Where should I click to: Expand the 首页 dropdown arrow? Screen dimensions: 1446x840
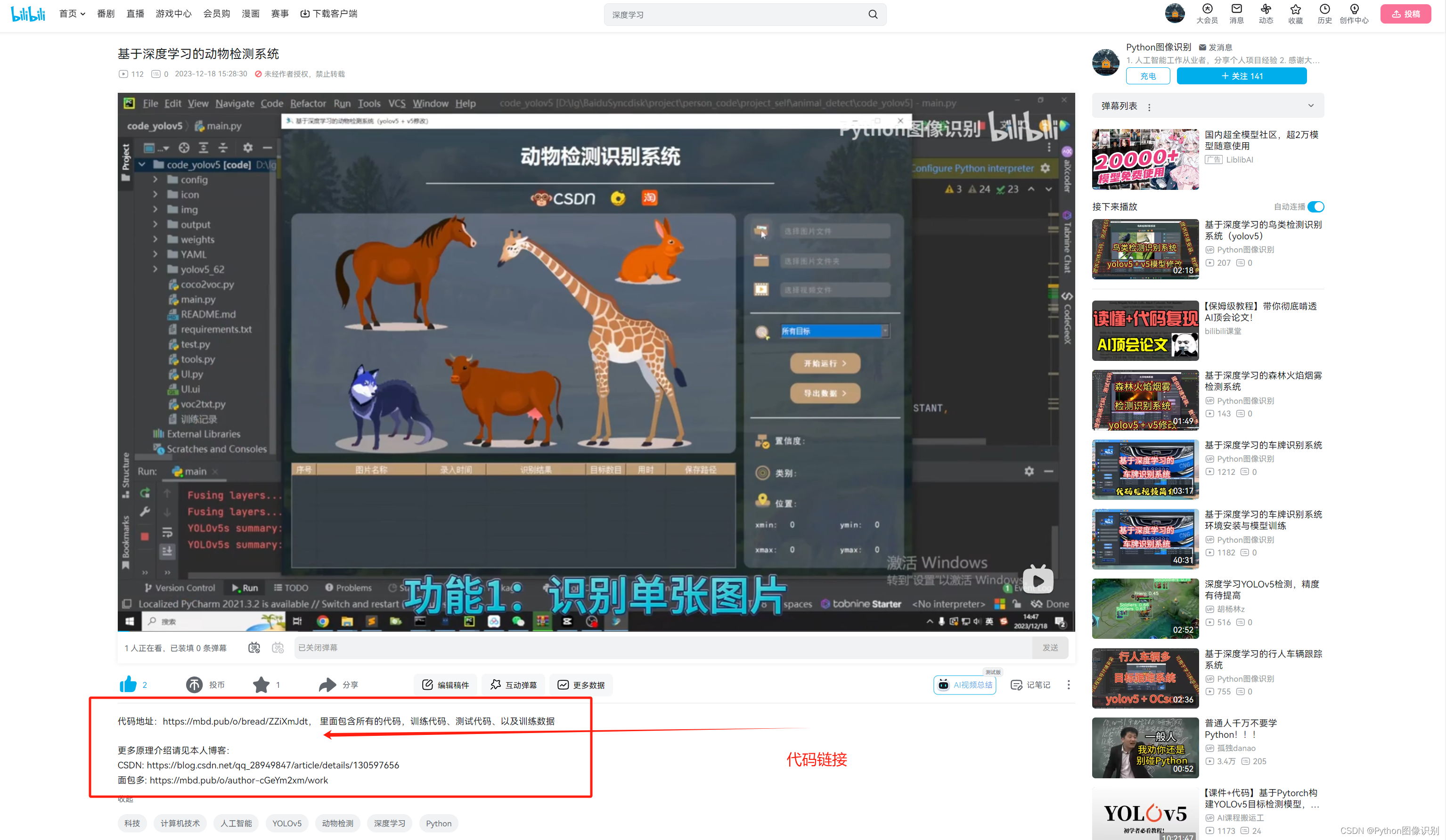[83, 14]
